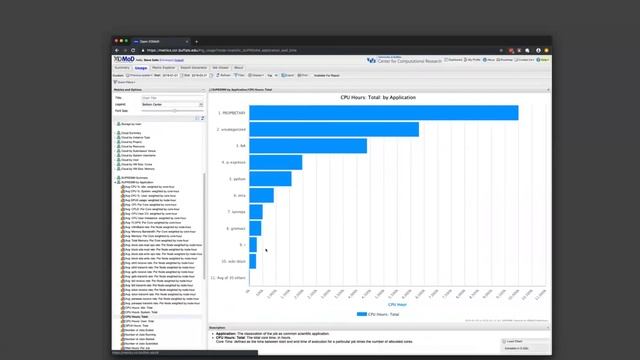Select the CPU Hours: Total metric
Screen dimensions: 640x360
tap(136, 317)
